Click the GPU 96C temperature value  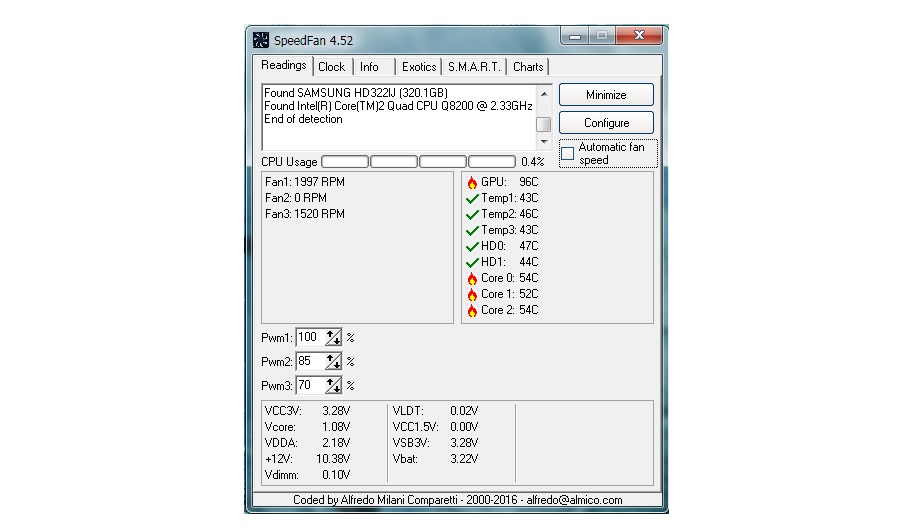tap(529, 182)
